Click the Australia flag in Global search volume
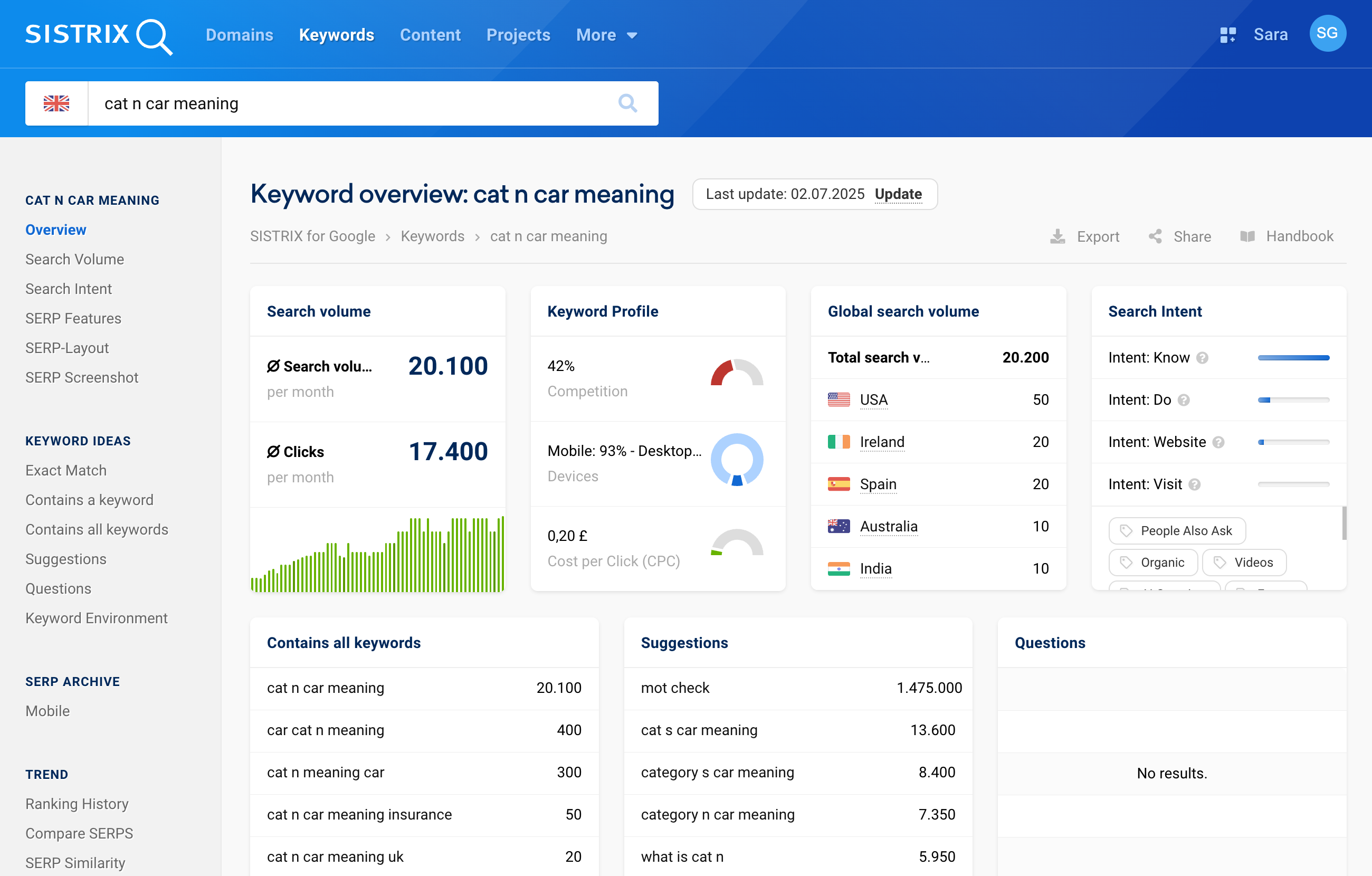 [837, 526]
